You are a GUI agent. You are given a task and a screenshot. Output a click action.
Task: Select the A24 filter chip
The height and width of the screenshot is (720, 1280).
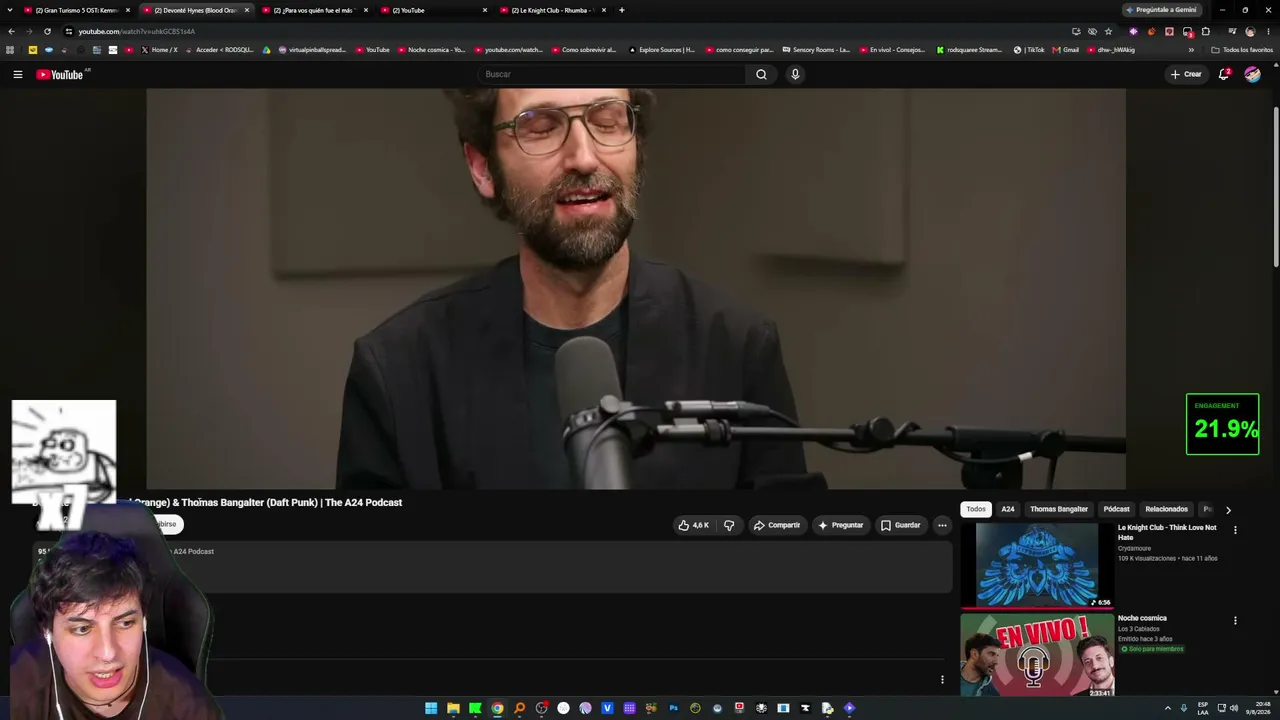click(x=1008, y=509)
